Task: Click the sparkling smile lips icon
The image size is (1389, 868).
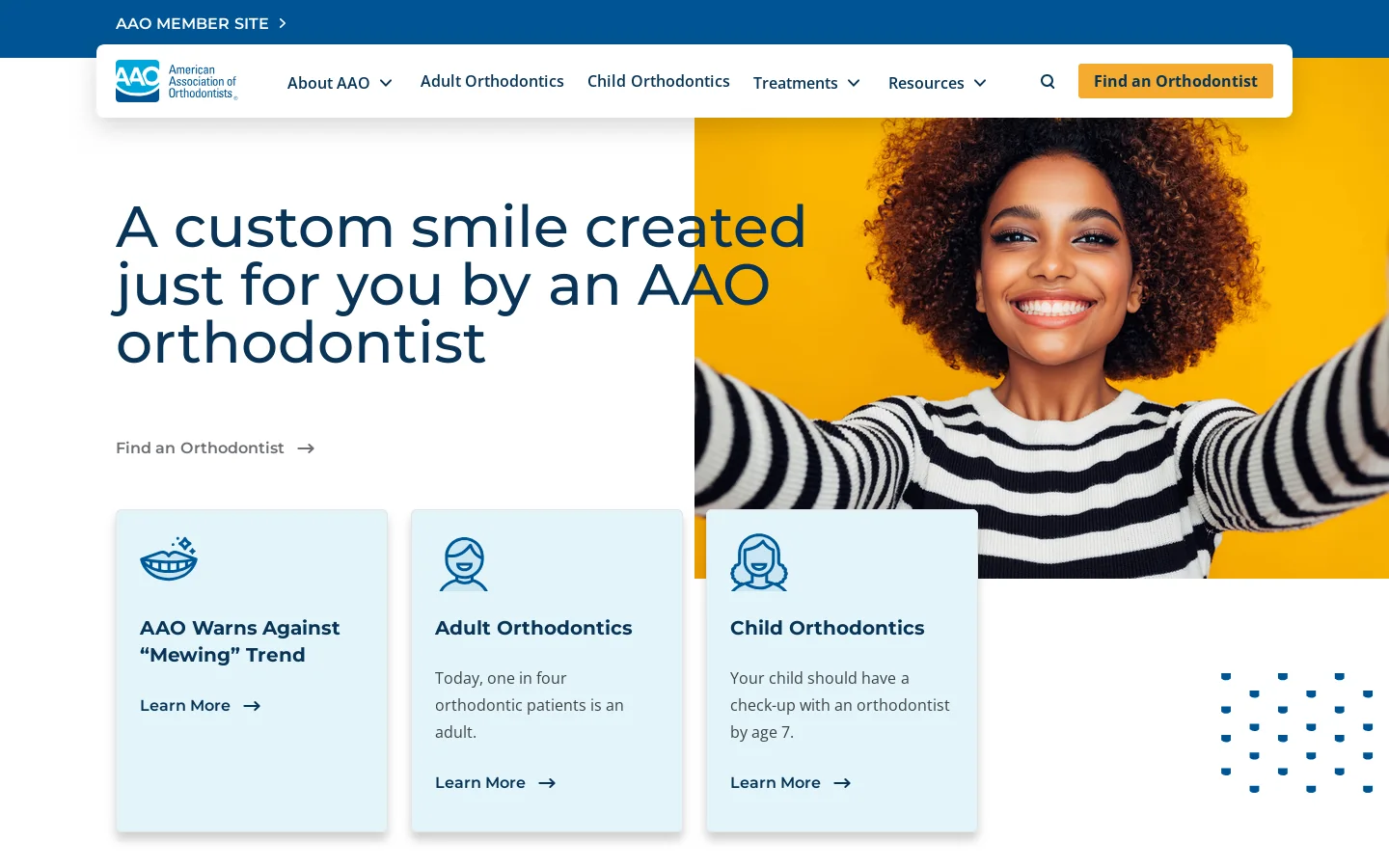Action: tap(169, 558)
